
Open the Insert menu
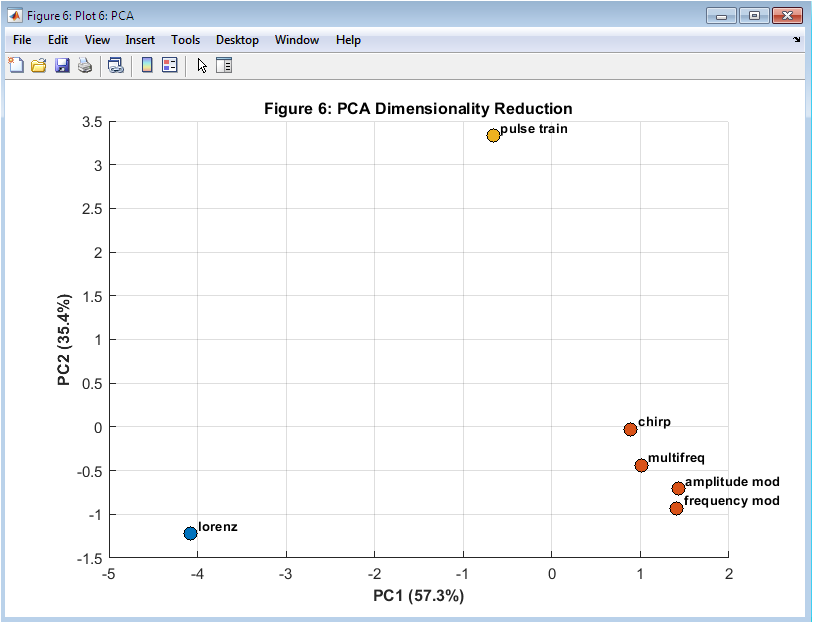(x=140, y=40)
